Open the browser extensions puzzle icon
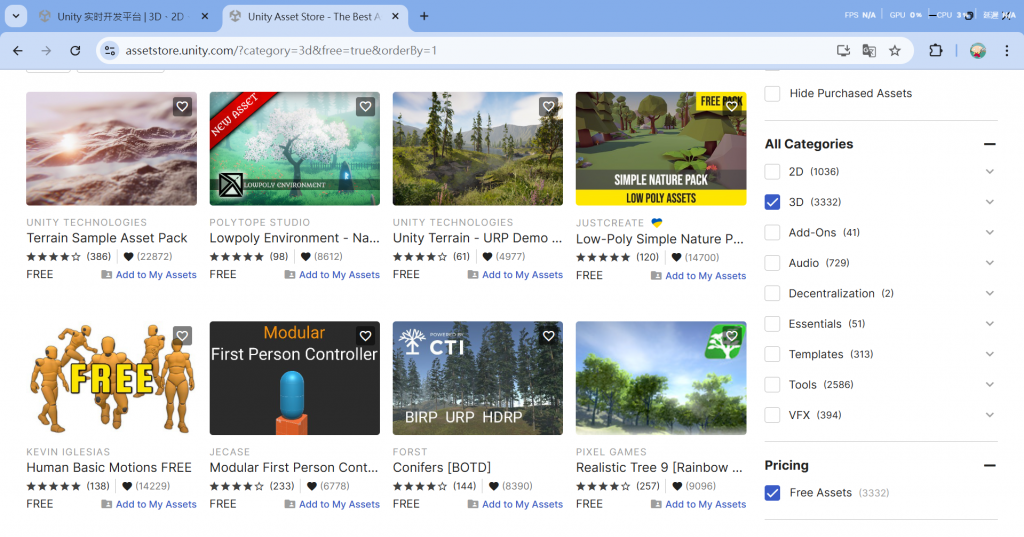The width and height of the screenshot is (1024, 537). (x=936, y=50)
